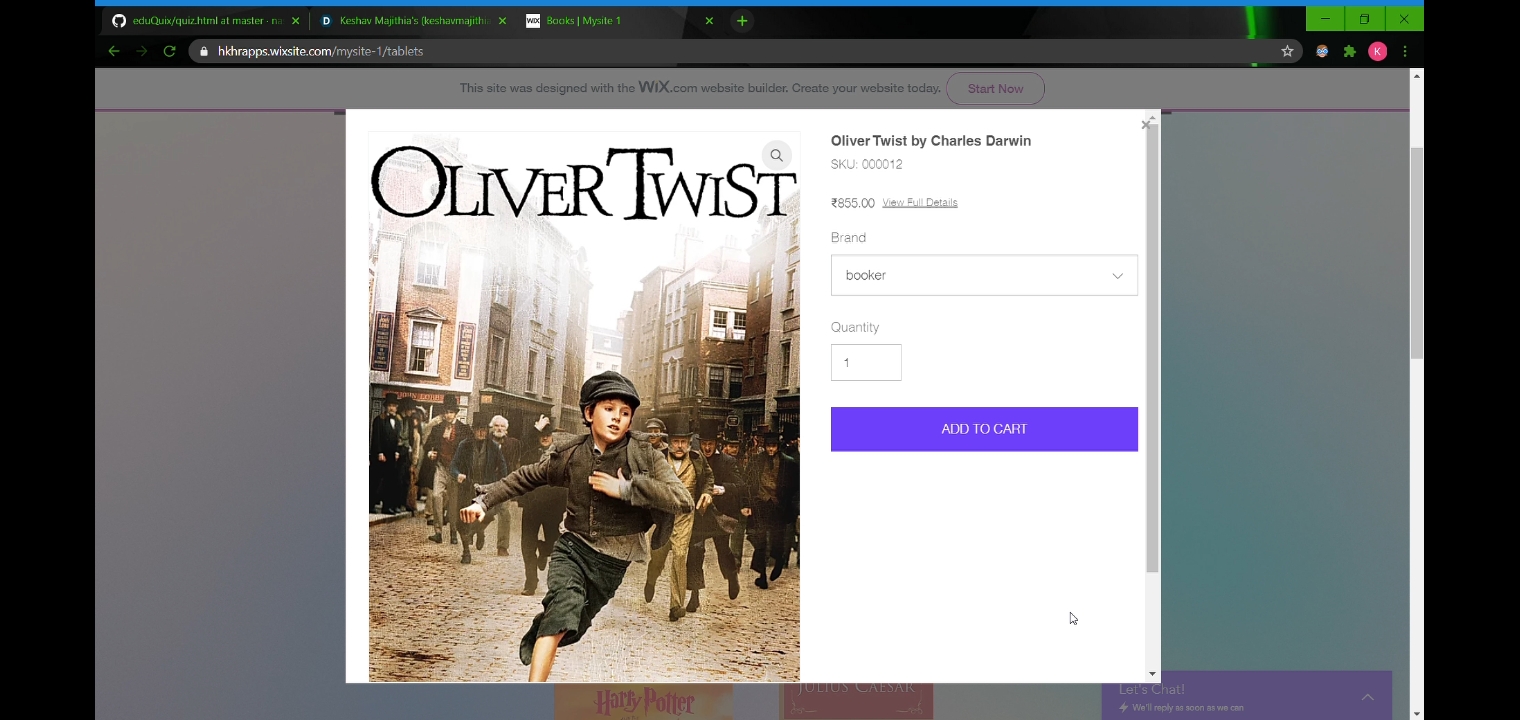Open the Extensions puzzle icon

1350,51
